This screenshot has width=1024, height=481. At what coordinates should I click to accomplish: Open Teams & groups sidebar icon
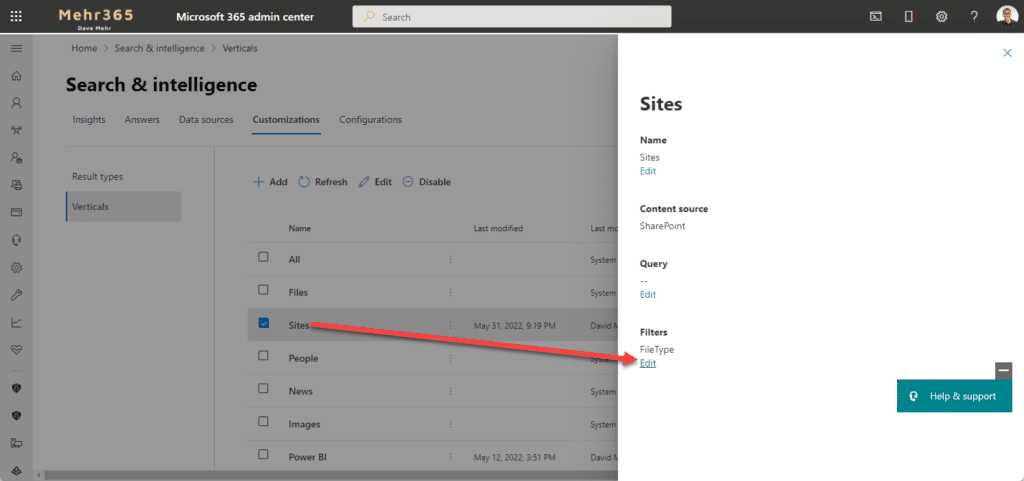coord(16,130)
